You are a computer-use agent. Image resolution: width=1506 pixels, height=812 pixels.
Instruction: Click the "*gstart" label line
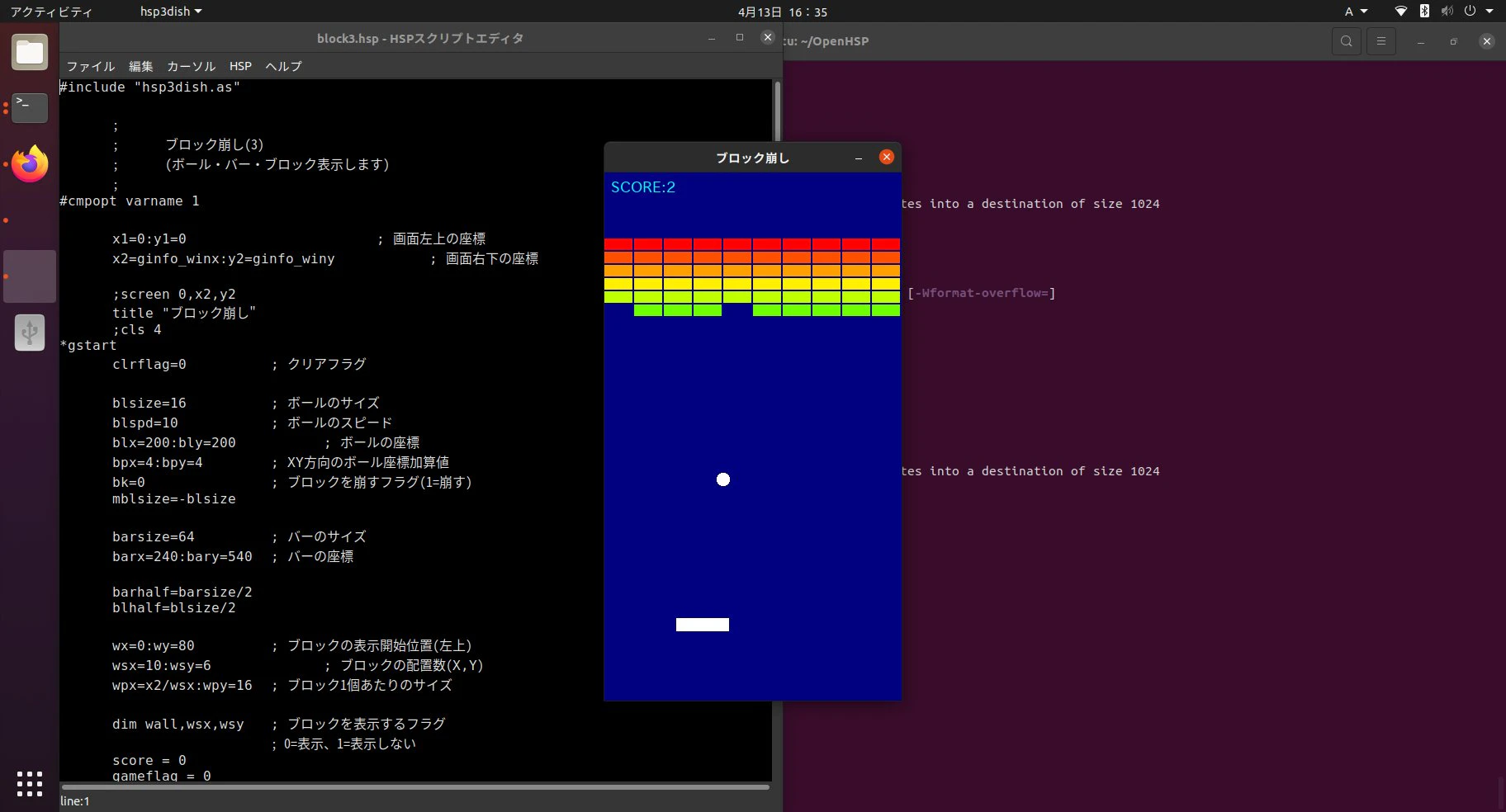88,346
